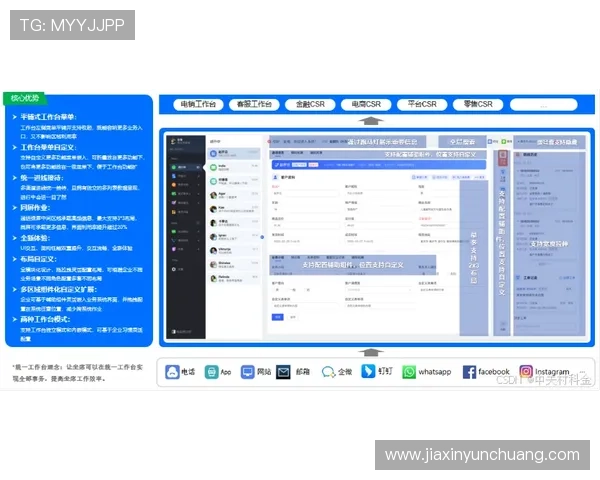Click the blue avatar of the first conversation
This screenshot has height=480, width=600.
pos(214,153)
